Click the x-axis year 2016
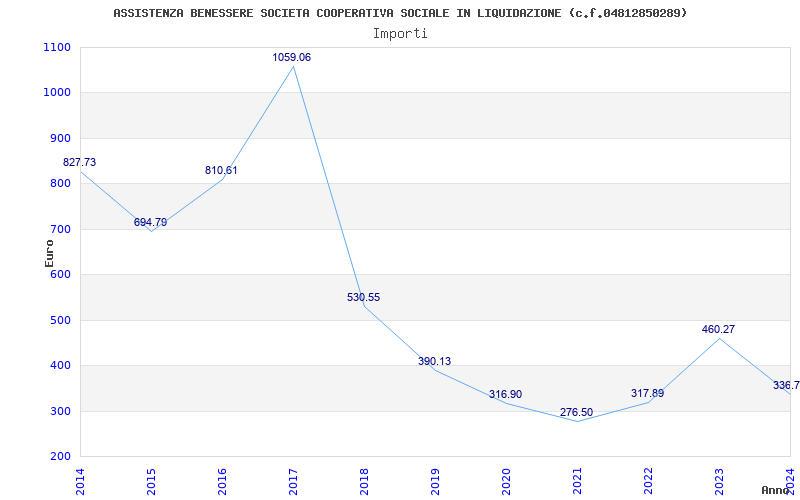This screenshot has height=500, width=800. 222,482
